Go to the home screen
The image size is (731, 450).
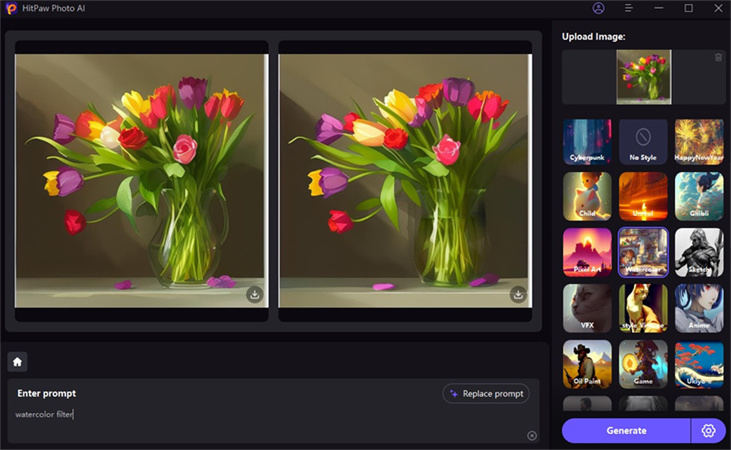18,362
